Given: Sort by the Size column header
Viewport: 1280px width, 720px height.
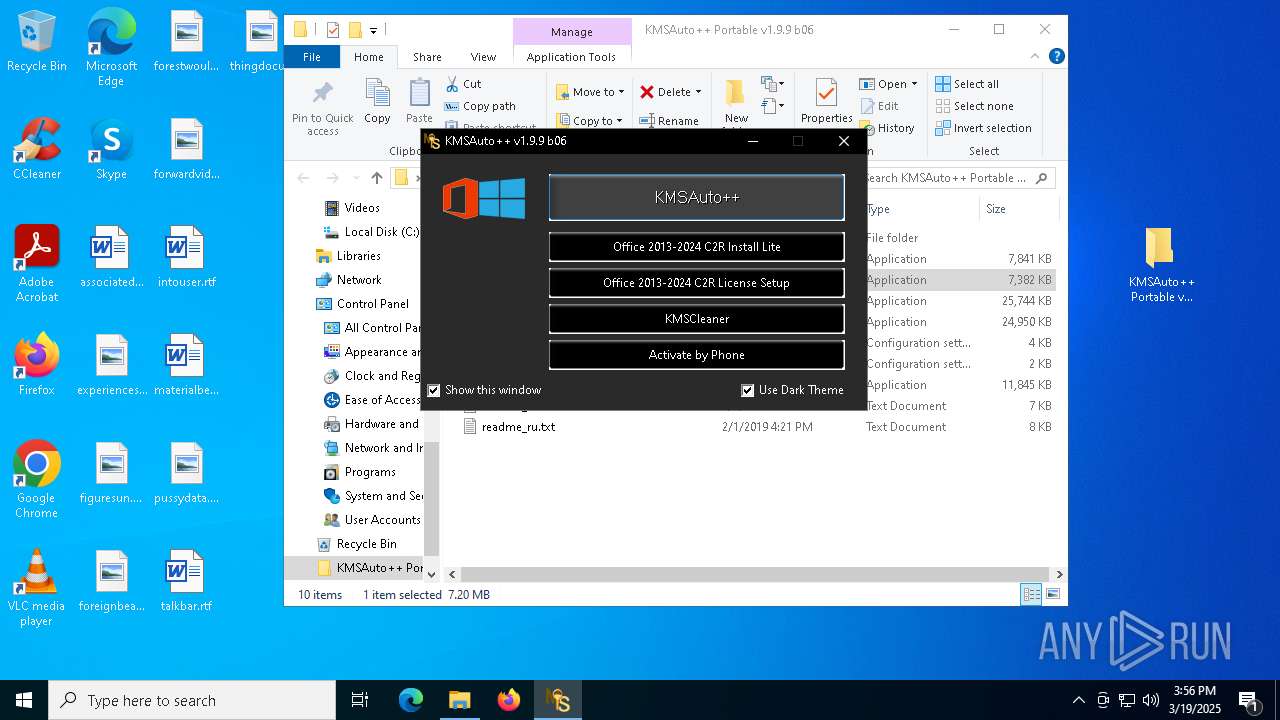Looking at the screenshot, I should coord(996,209).
